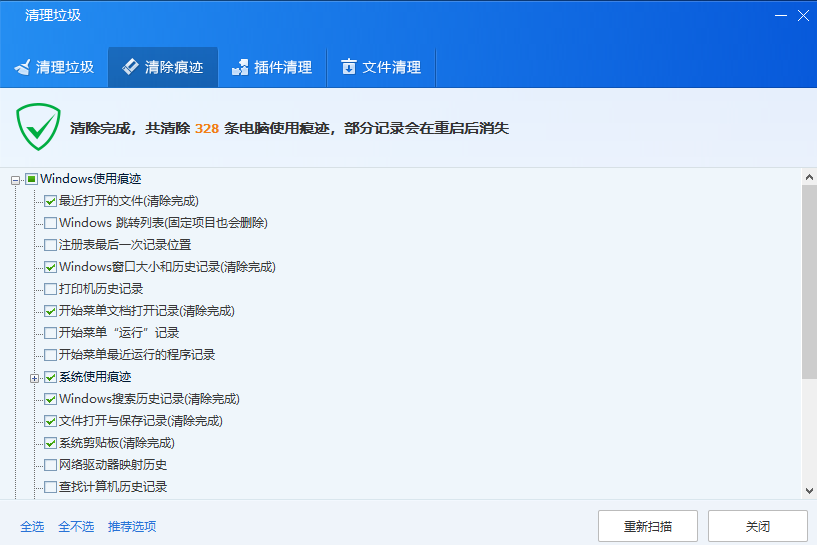
Task: Click the scrollbar down arrow
Action: click(809, 490)
